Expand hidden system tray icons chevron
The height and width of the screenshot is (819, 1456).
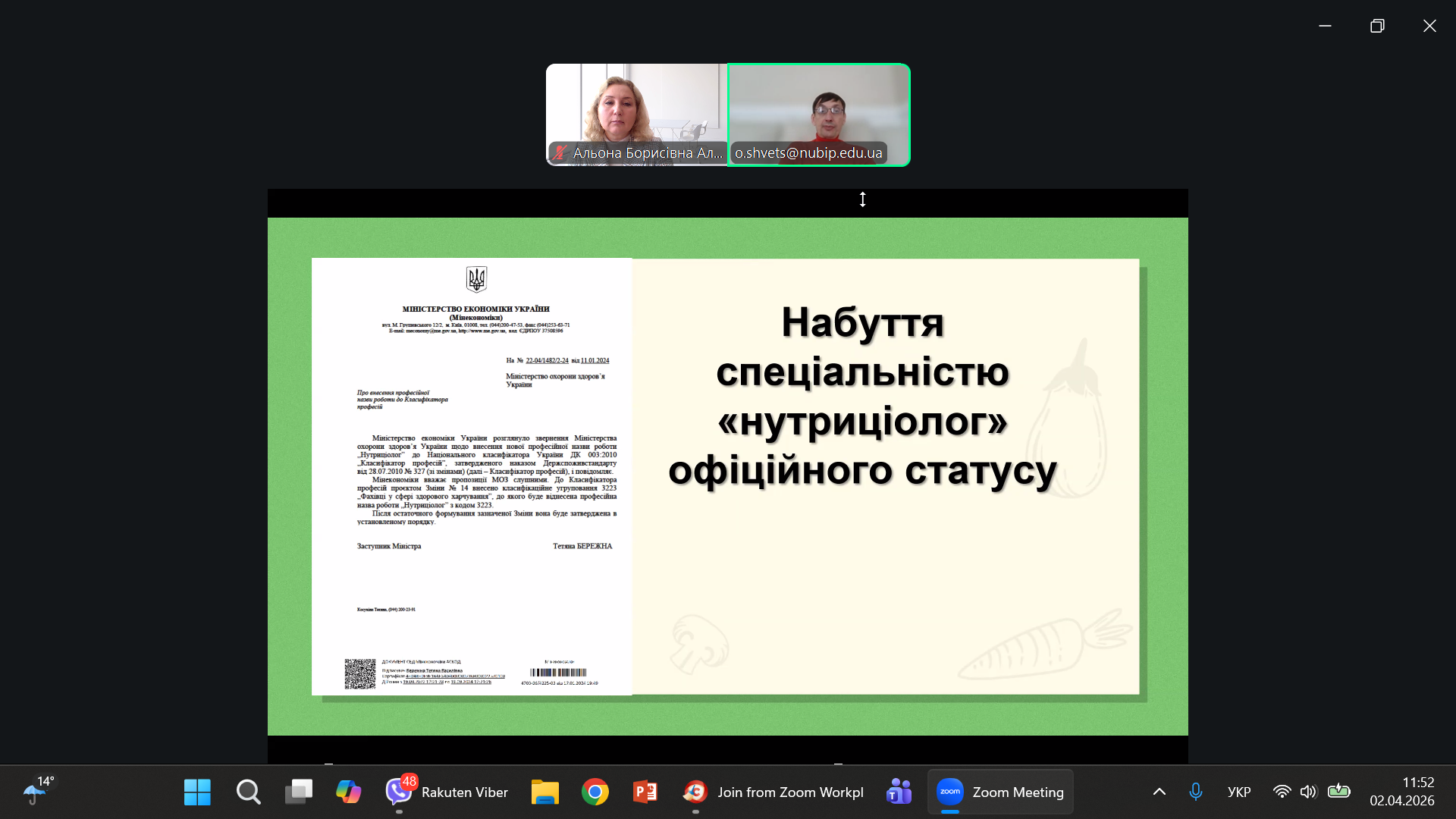pyautogui.click(x=1159, y=792)
